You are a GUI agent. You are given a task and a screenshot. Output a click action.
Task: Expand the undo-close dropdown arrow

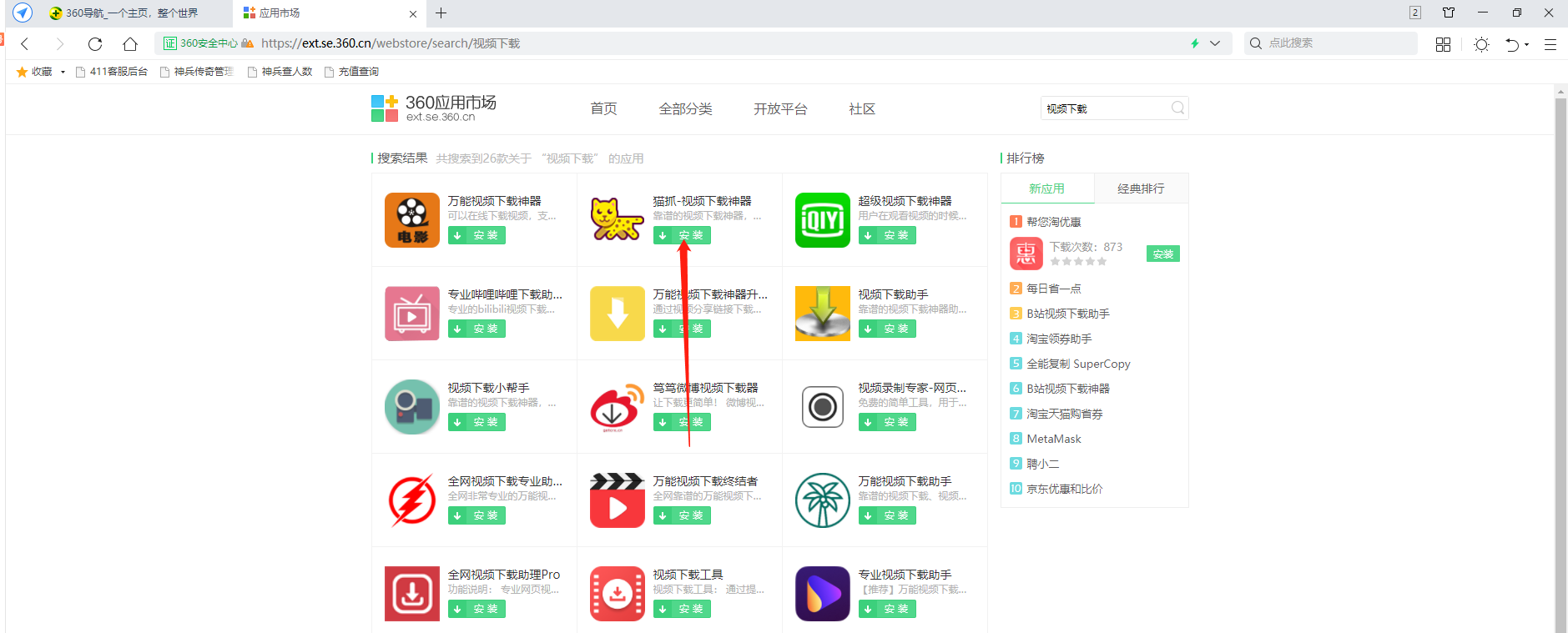[1527, 45]
